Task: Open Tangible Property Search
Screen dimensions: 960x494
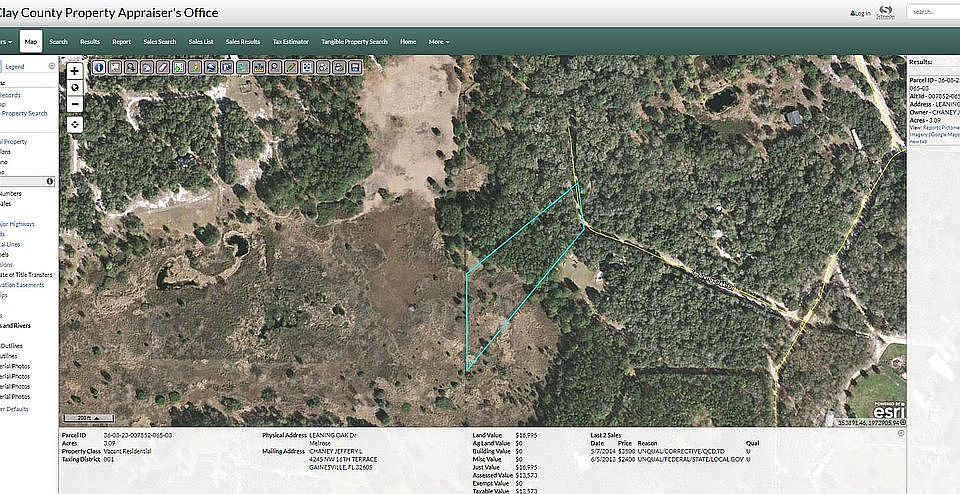Action: (354, 42)
